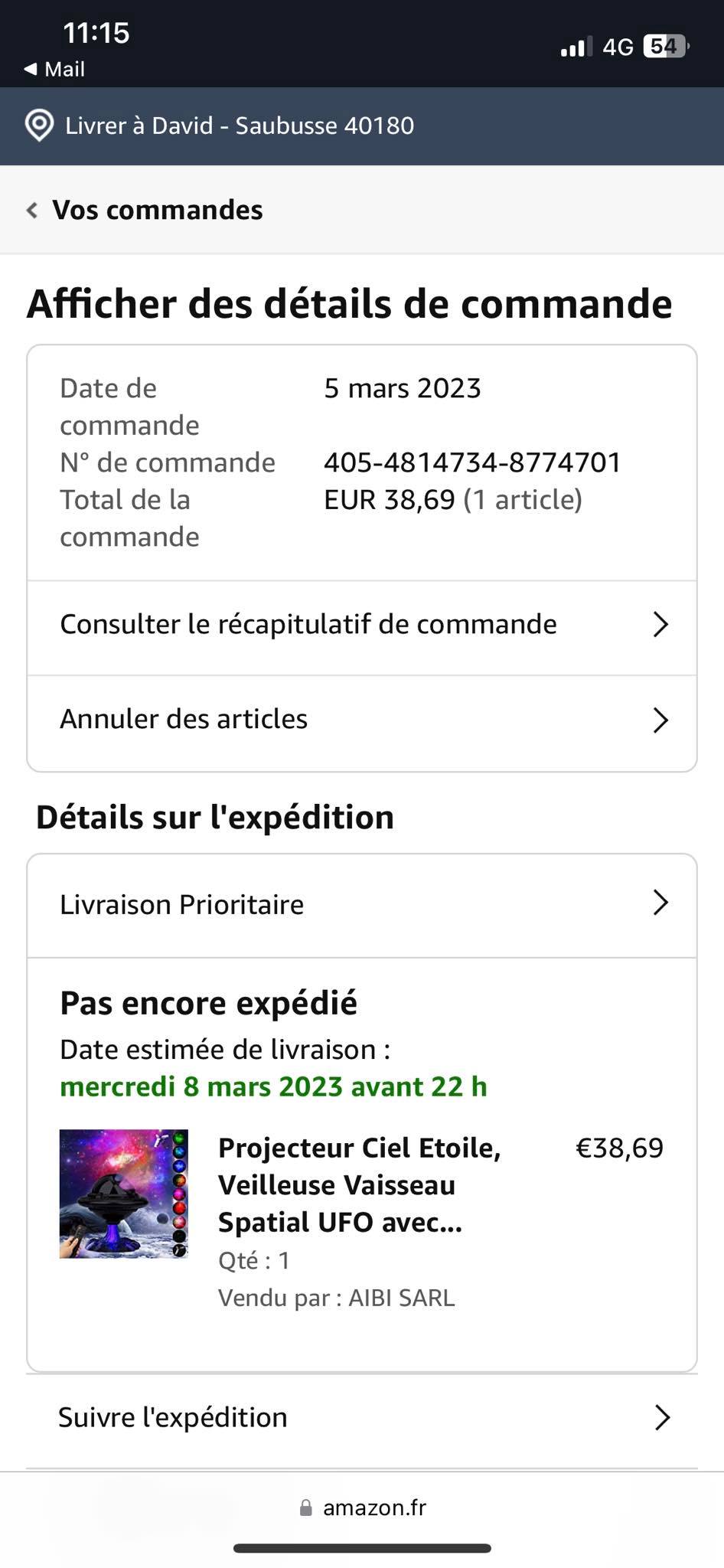Image resolution: width=724 pixels, height=1568 pixels.
Task: Tap the battery indicator showing 54
Action: [666, 47]
